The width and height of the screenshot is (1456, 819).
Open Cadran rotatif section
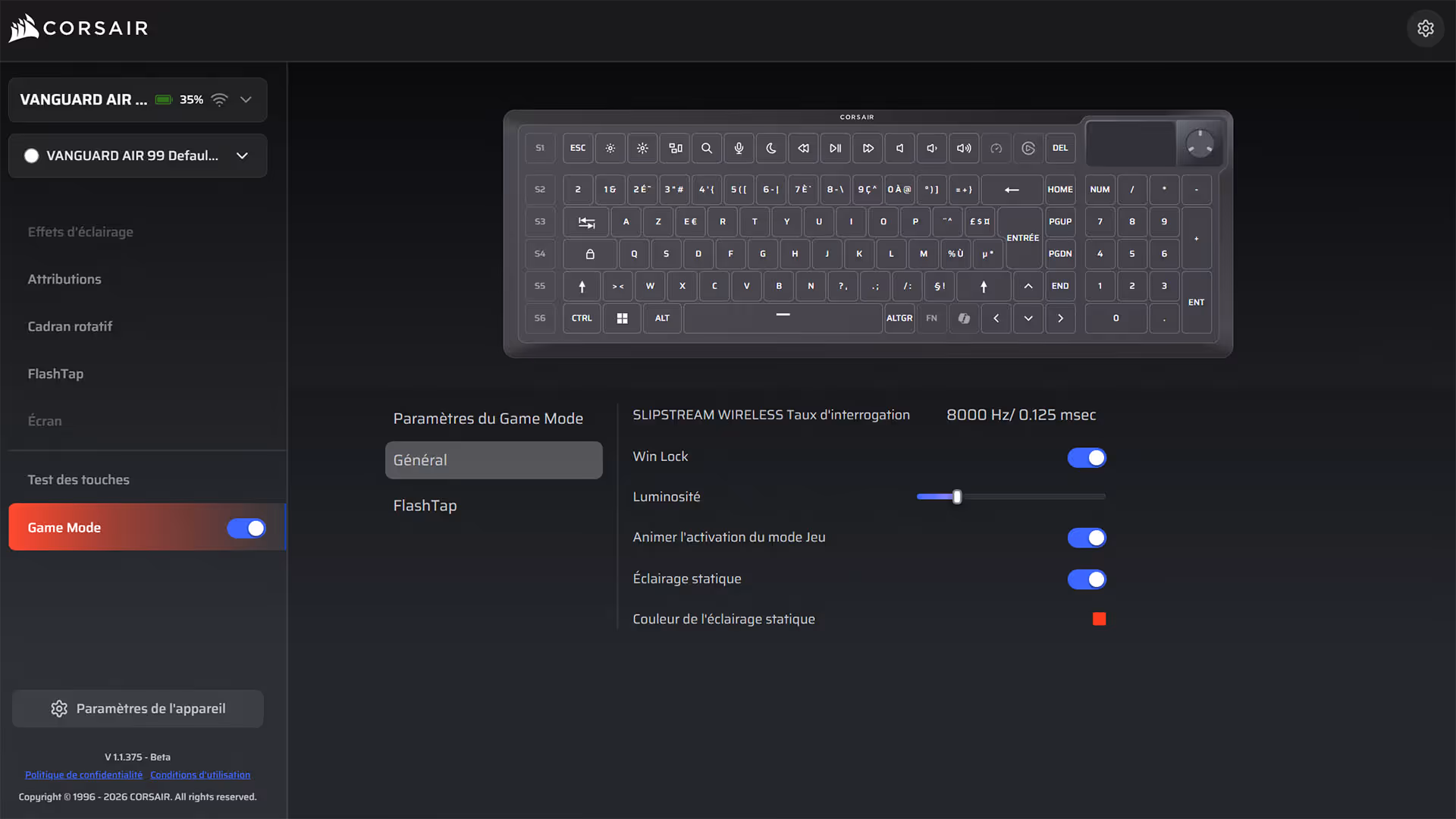point(70,327)
